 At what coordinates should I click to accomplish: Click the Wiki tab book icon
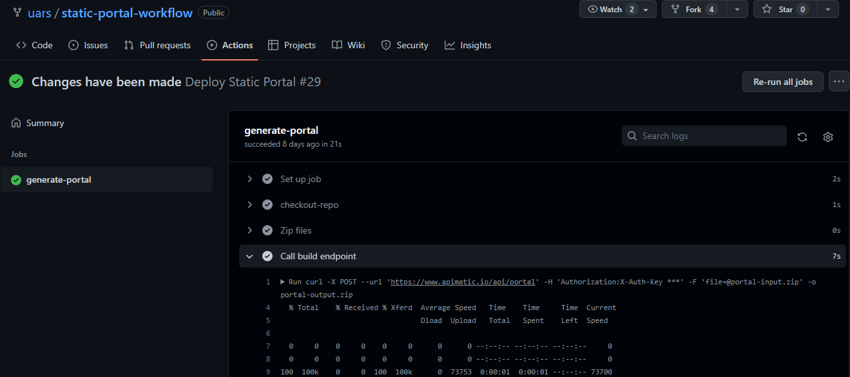(337, 45)
